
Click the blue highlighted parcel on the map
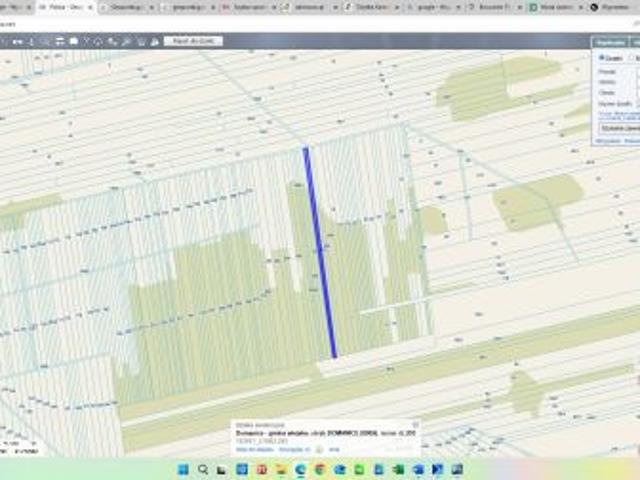coord(319,250)
